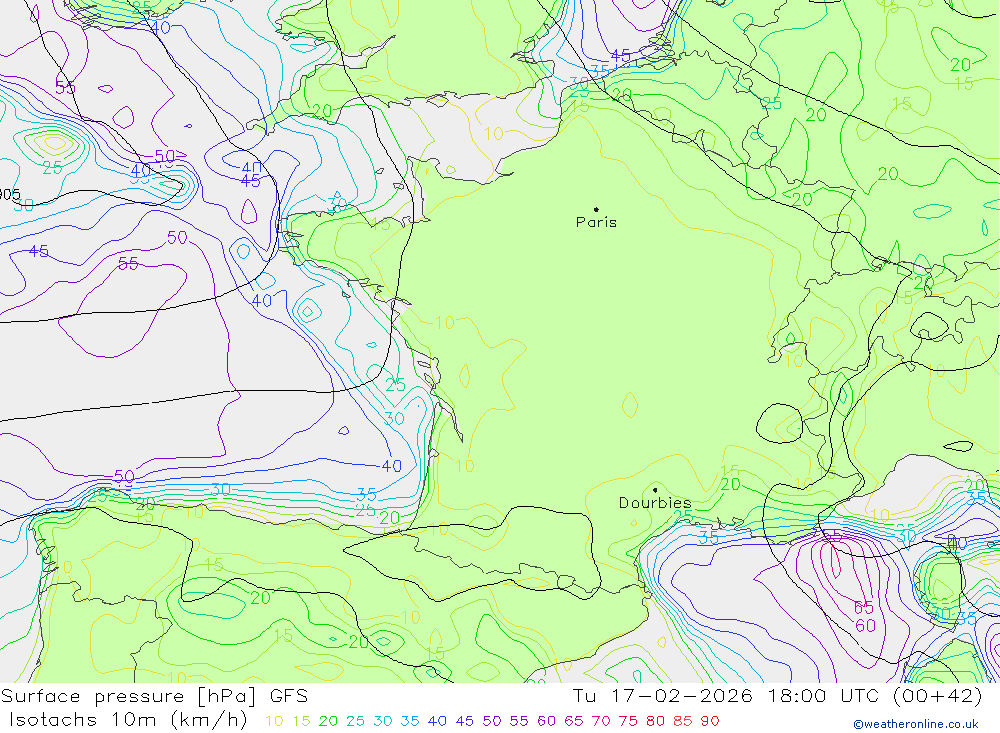Screen dimensions: 1000x733
Task: Click the blue 40 value in bottom legend
Action: coord(437,721)
